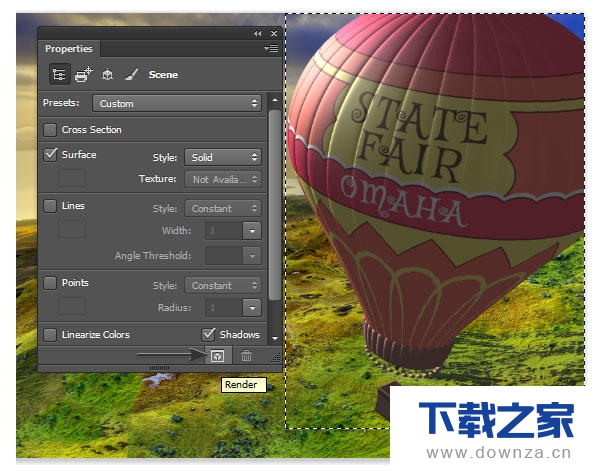The image size is (600, 471).
Task: Enable the Points checkbox
Action: point(50,283)
